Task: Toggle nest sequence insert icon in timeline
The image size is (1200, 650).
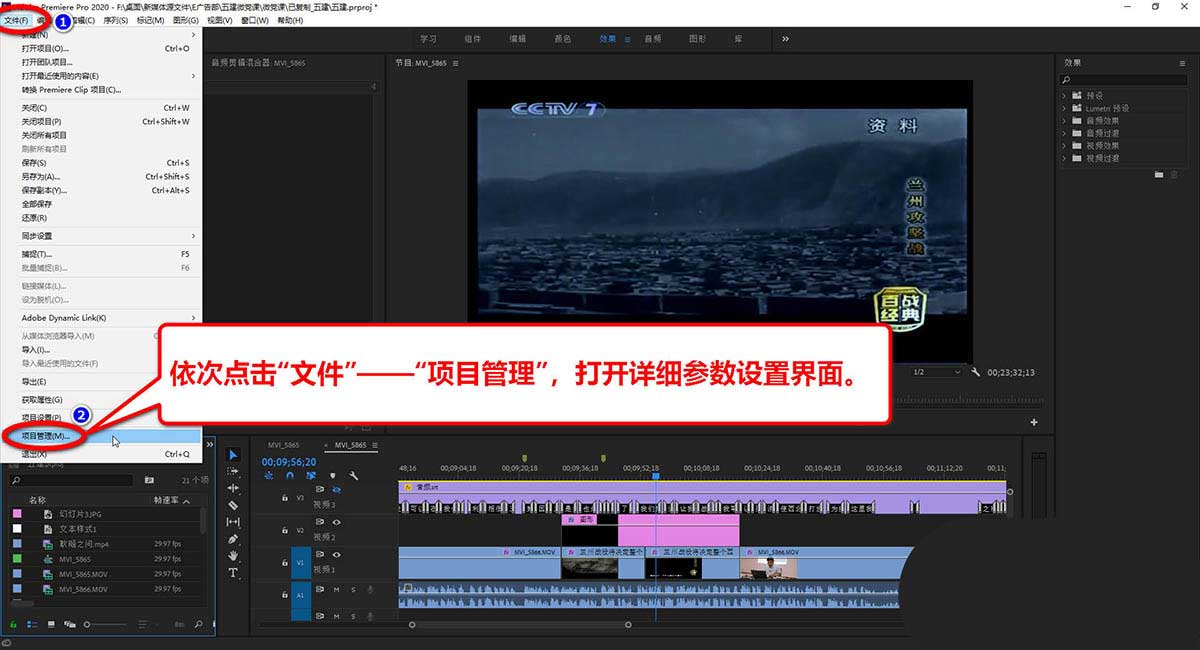Action: [x=268, y=476]
